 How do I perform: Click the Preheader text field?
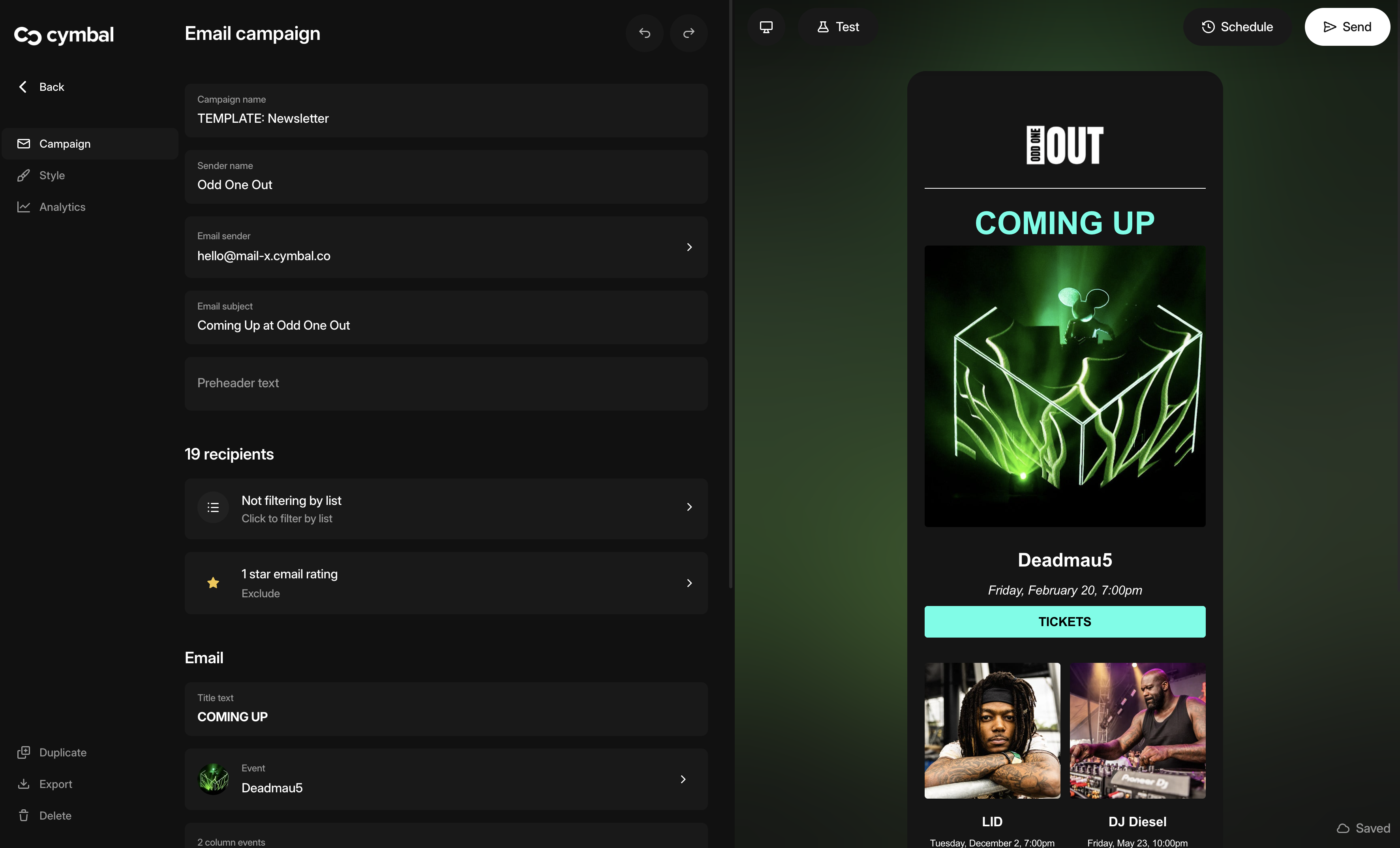(x=446, y=383)
